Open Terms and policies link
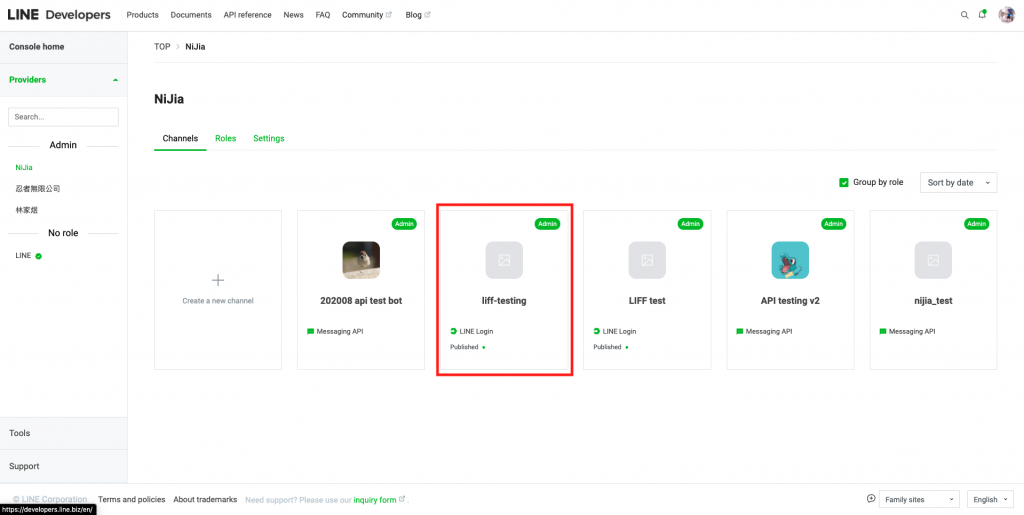1024x515 pixels. tap(132, 499)
